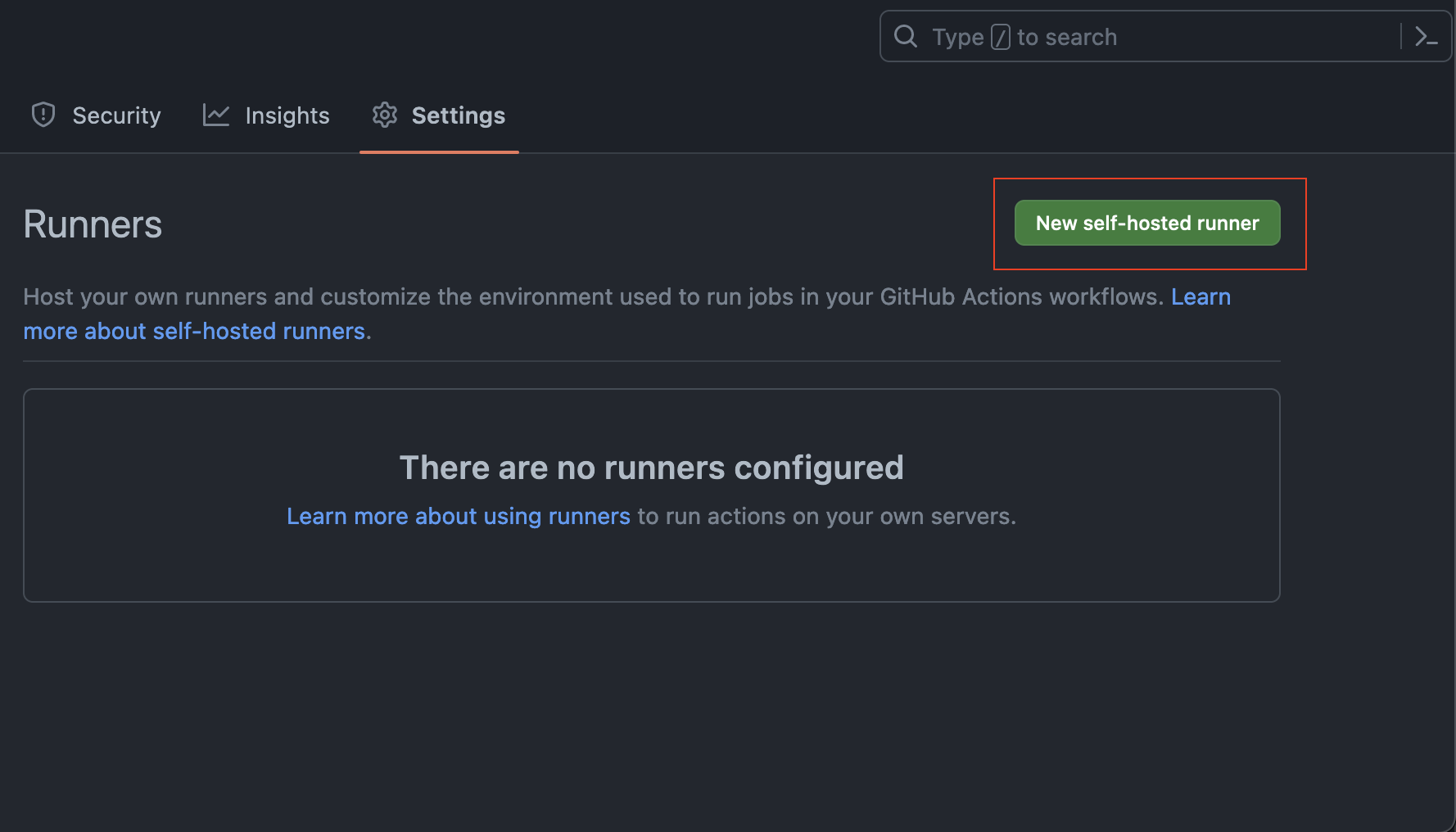Click the magnifying glass search icon

(x=905, y=36)
